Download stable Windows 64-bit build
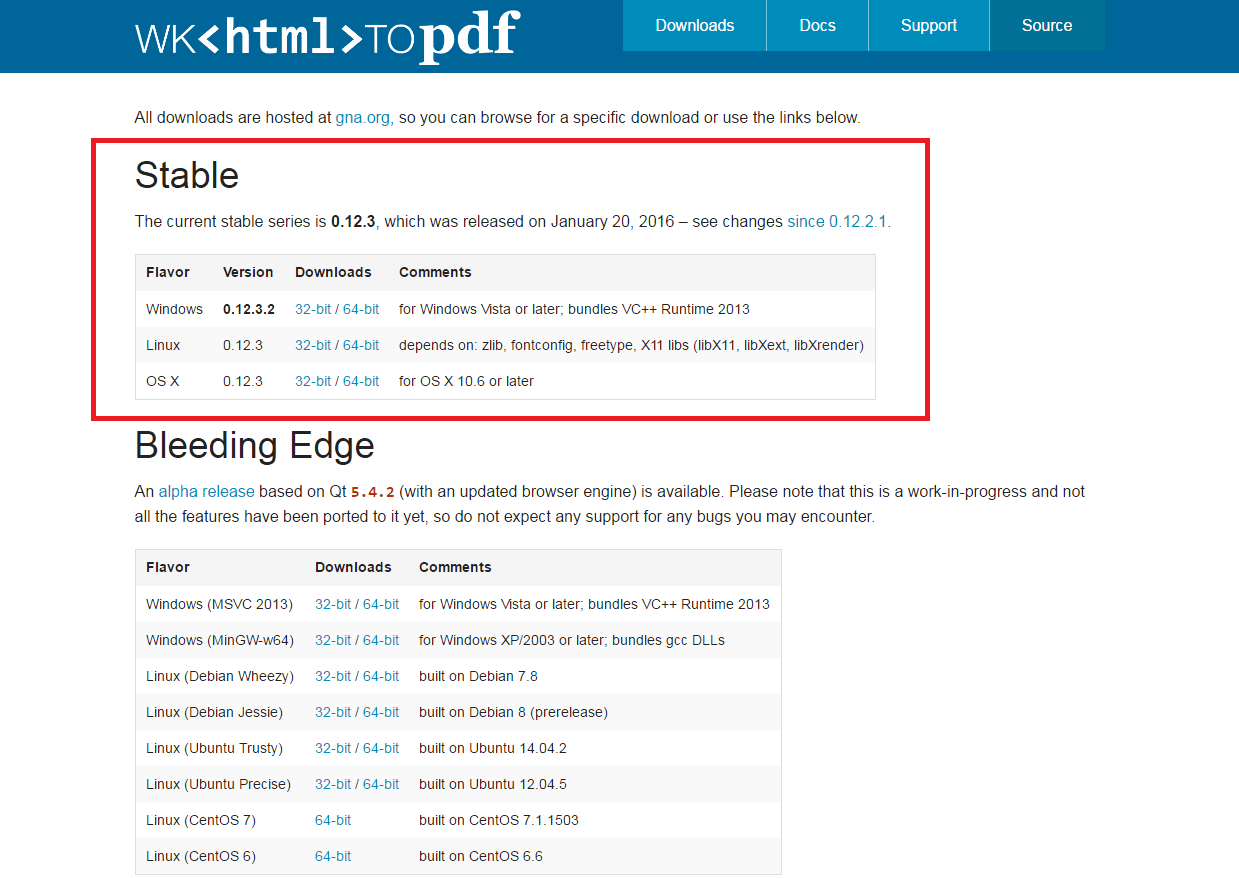Viewport: 1239px width, 878px height. tap(361, 309)
